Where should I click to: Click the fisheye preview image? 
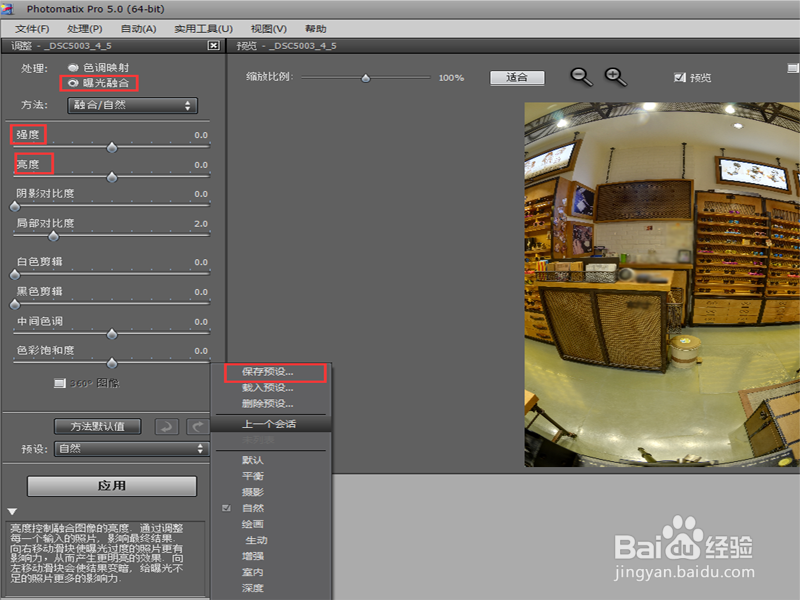pyautogui.click(x=662, y=284)
